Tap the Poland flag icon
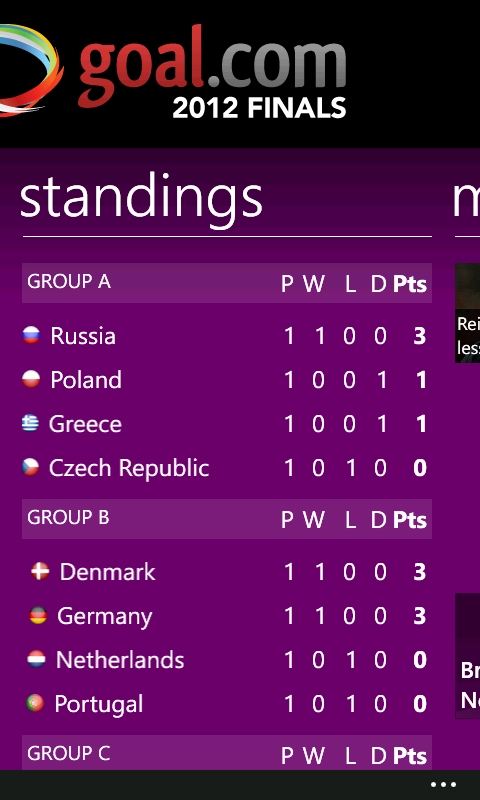Screen dimensions: 480x800 (31, 379)
